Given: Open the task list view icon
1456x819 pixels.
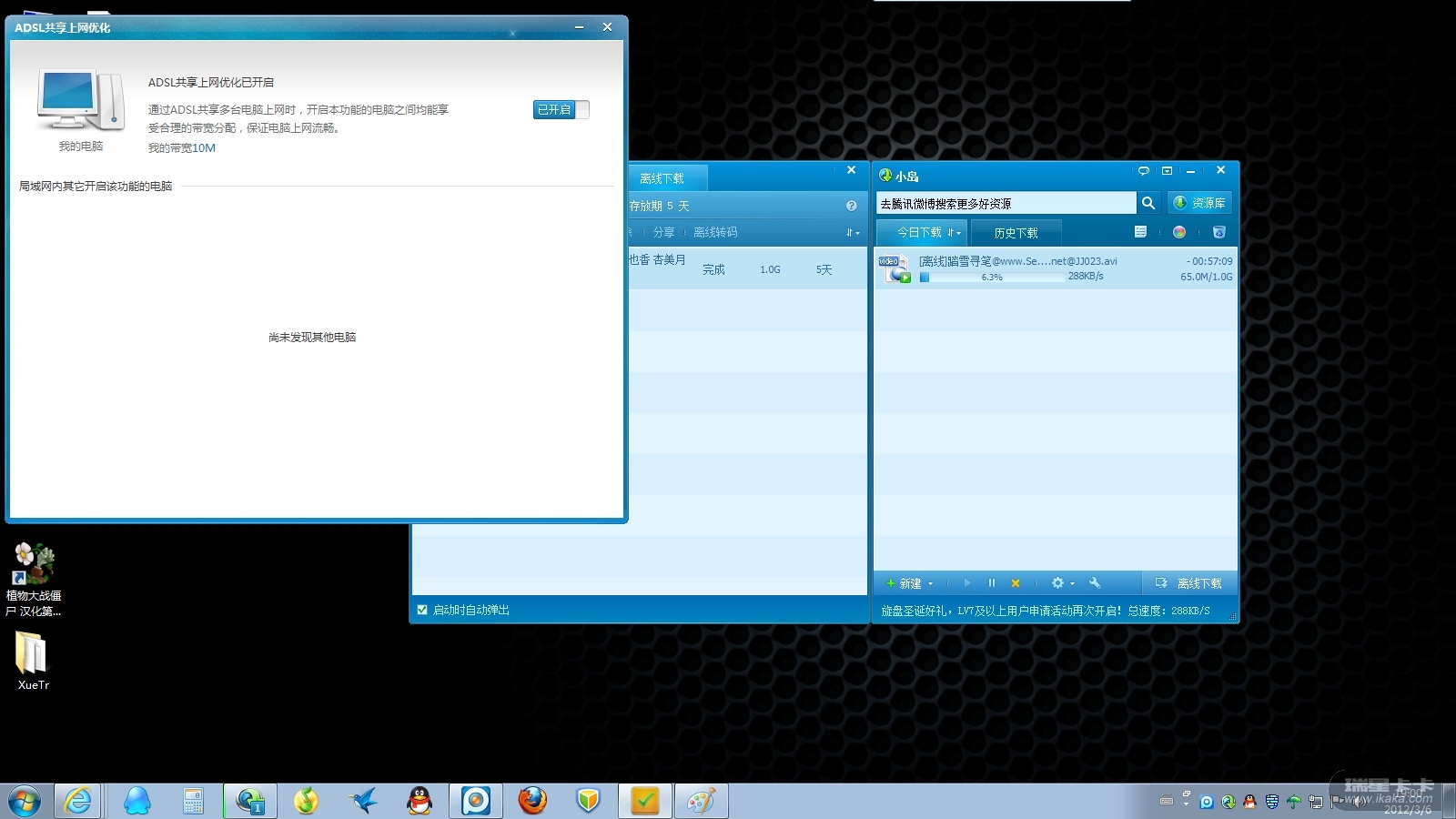Looking at the screenshot, I should pyautogui.click(x=1140, y=232).
